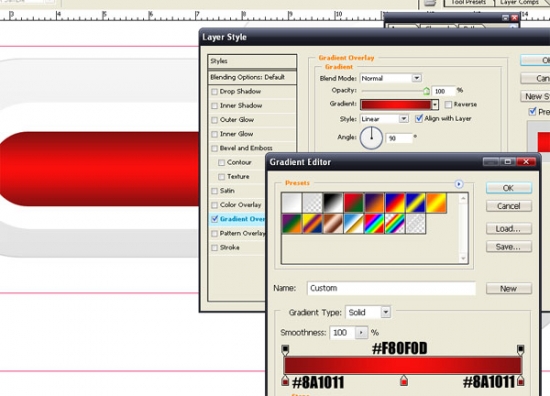Open the Gradient Type Solid dropdown
550x396 pixels.
368,312
